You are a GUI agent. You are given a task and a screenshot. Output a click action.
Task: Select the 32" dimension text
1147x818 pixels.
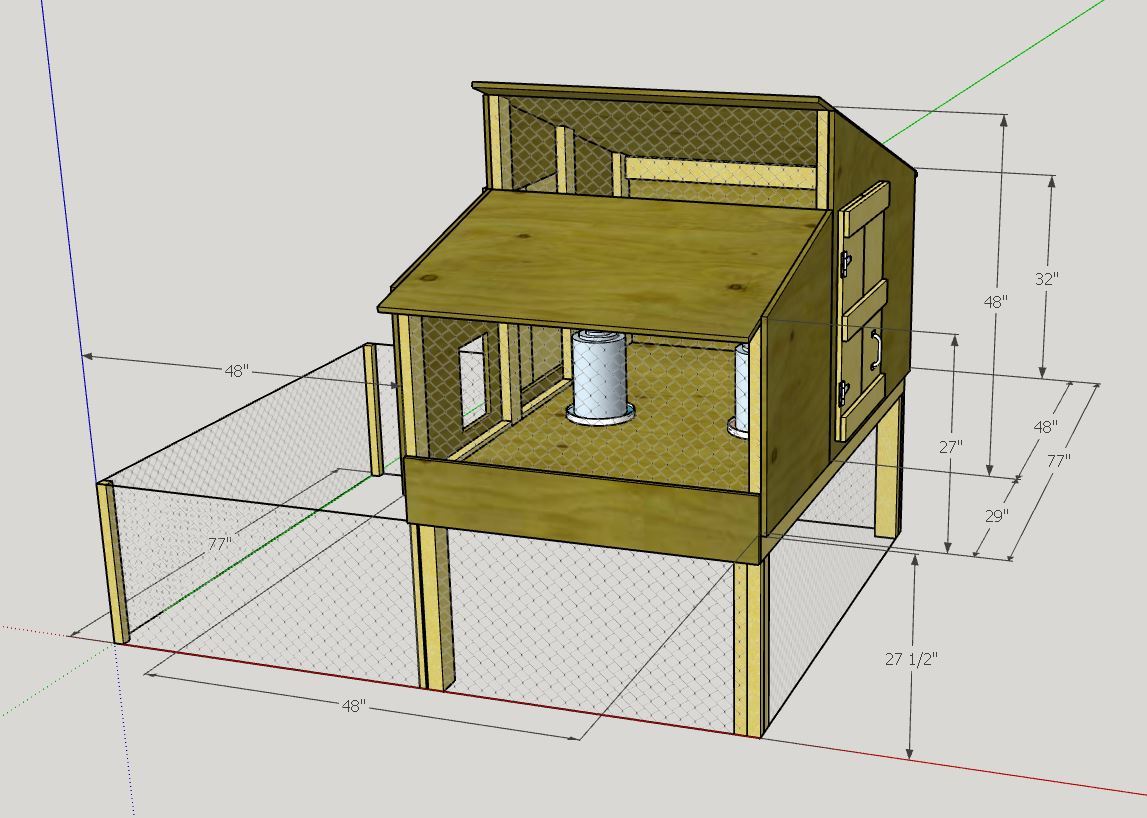point(1045,279)
